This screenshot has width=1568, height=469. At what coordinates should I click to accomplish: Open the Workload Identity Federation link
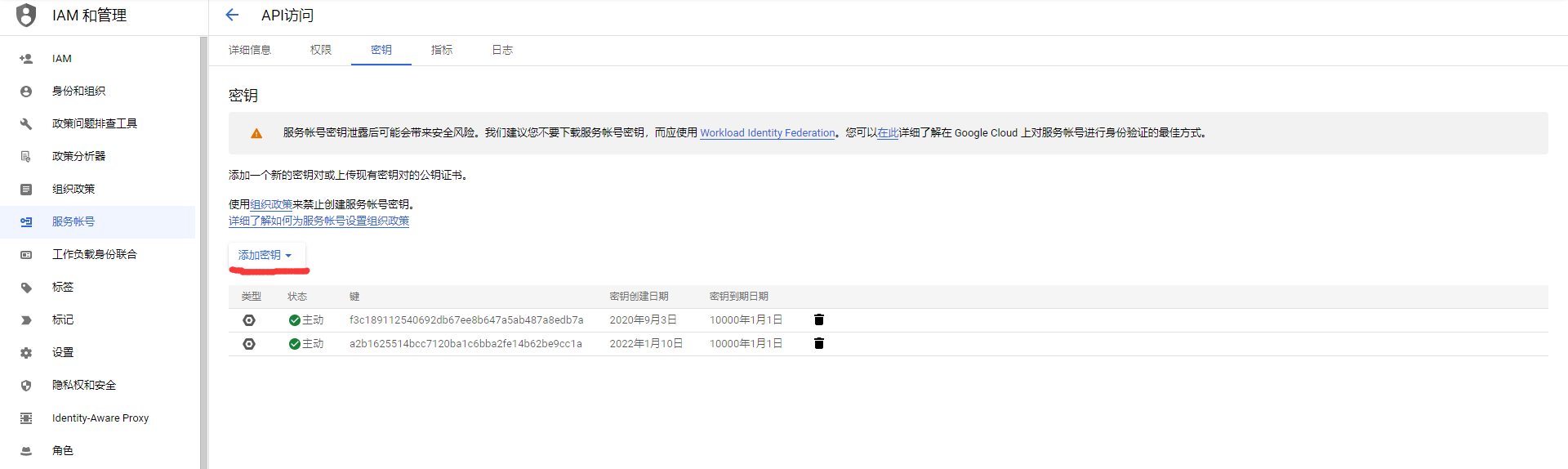(767, 133)
